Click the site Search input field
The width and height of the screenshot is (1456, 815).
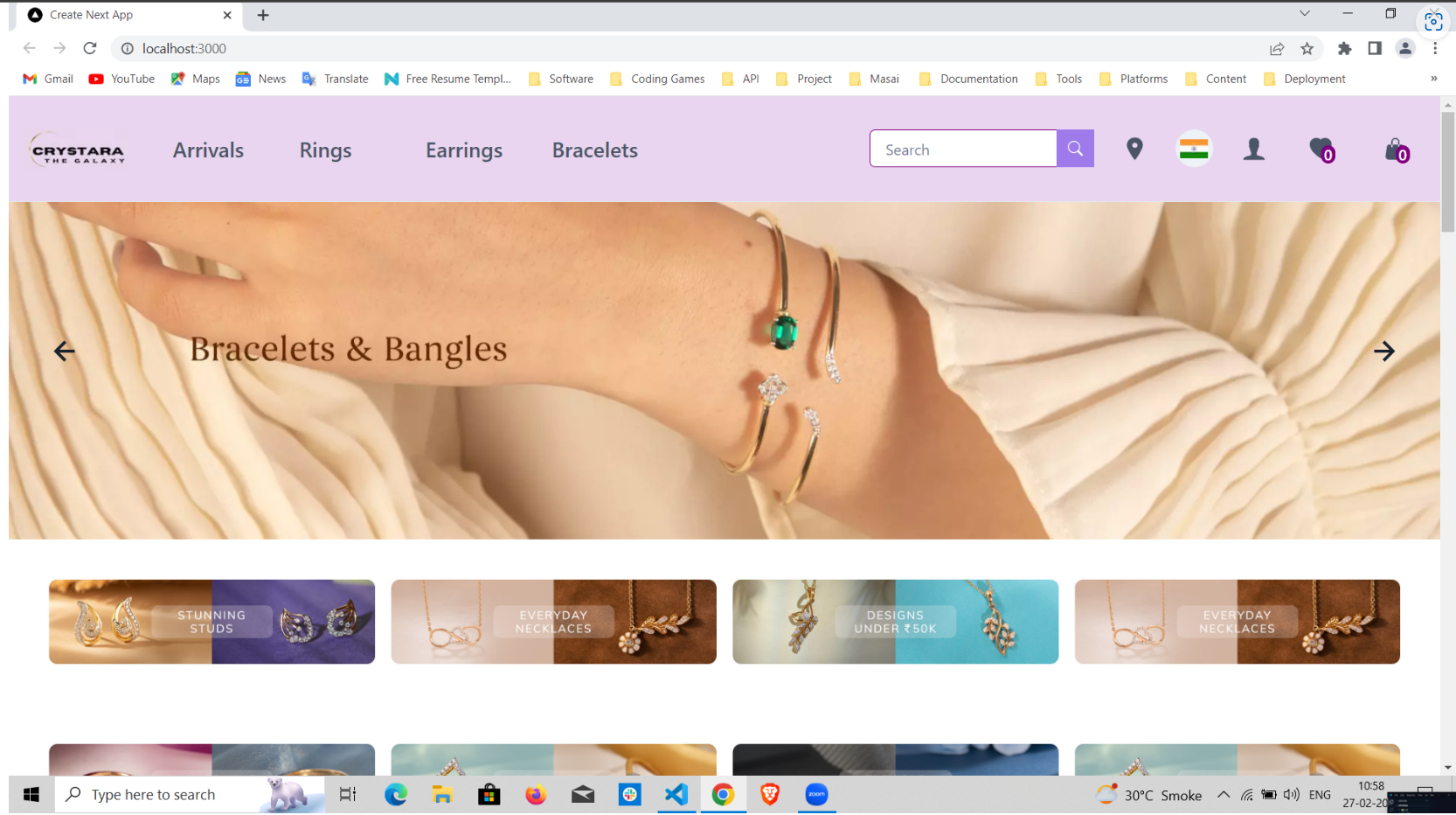coord(963,150)
